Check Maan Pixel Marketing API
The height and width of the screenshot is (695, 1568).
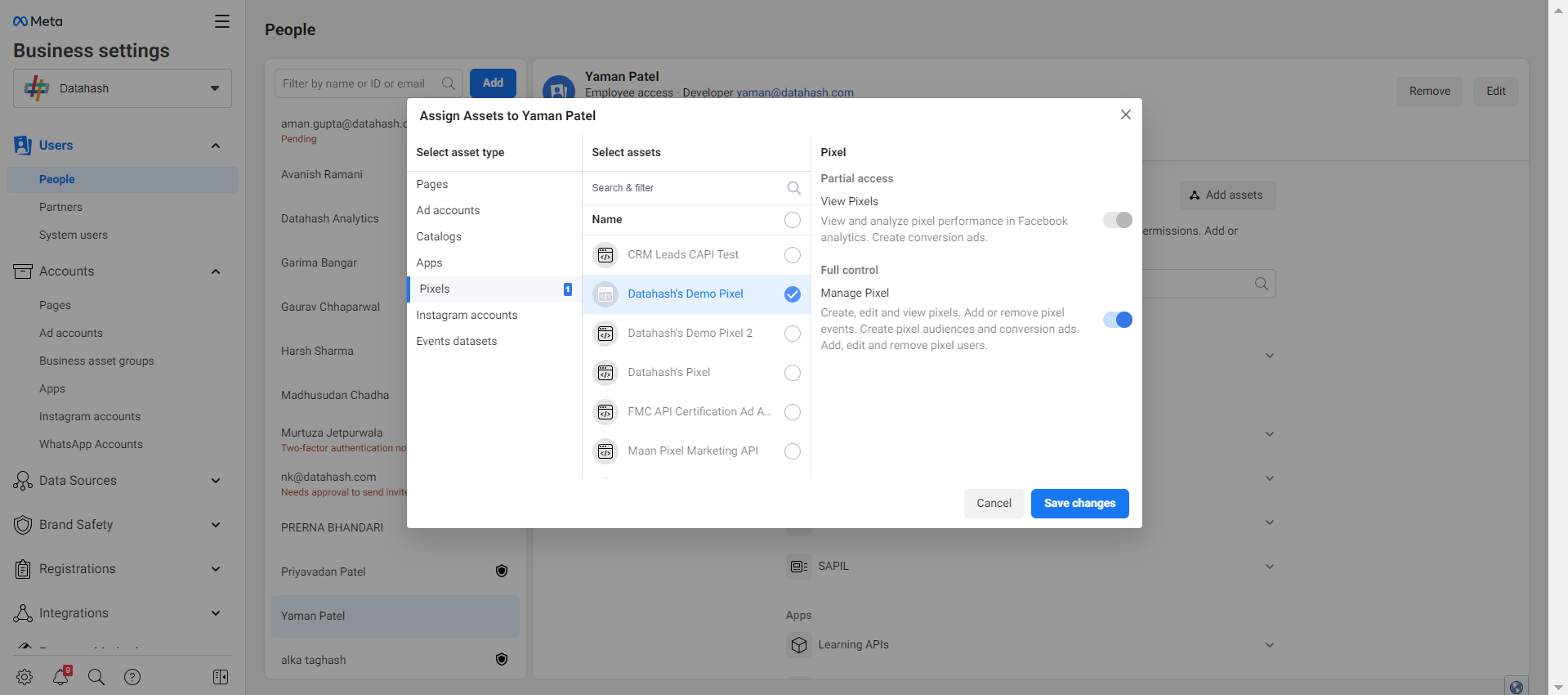(x=793, y=451)
